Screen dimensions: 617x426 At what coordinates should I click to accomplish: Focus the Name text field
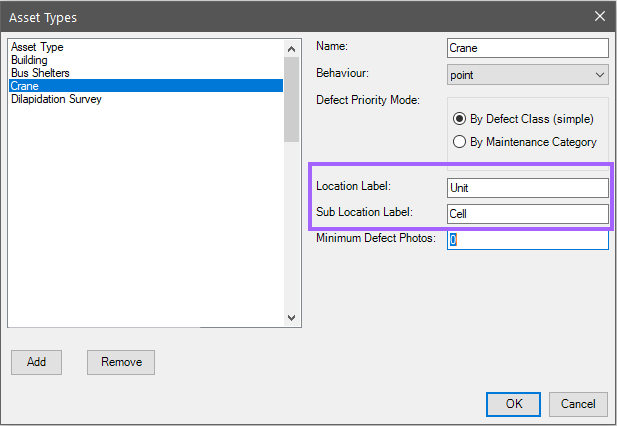(x=527, y=48)
